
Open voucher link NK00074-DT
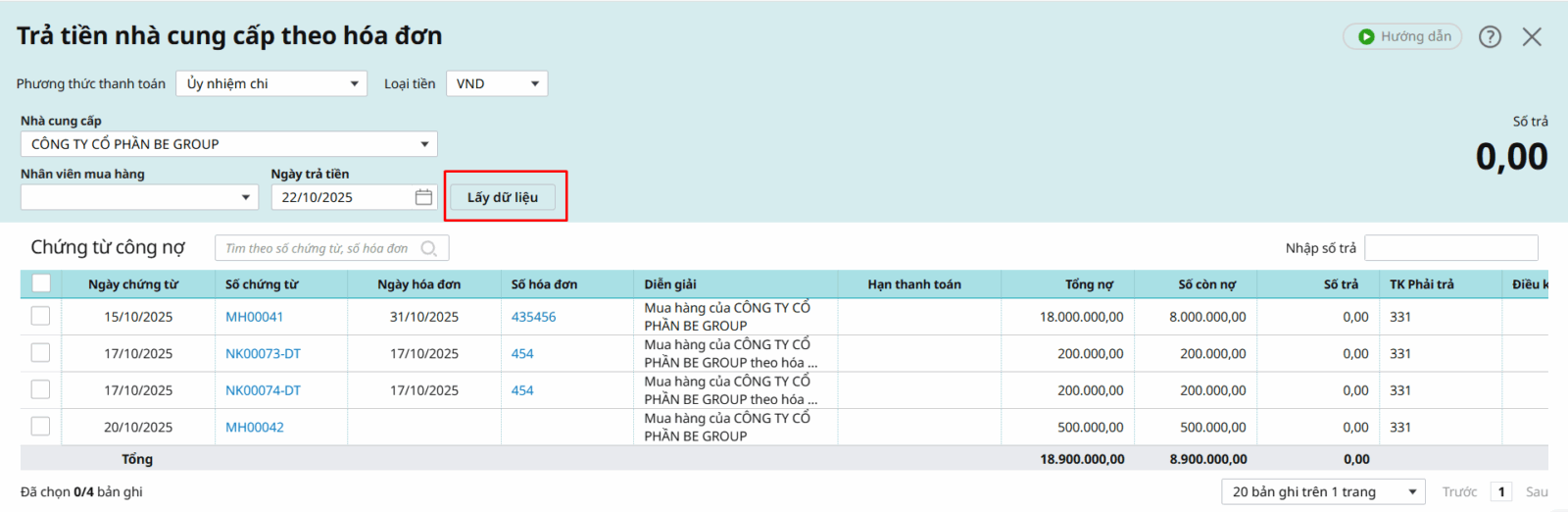point(263,390)
